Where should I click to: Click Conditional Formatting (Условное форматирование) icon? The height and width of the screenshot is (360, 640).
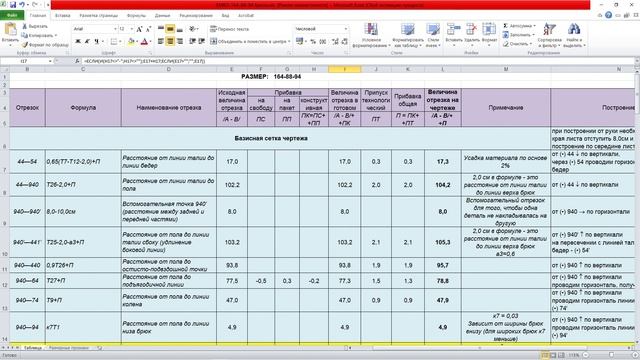tap(371, 29)
